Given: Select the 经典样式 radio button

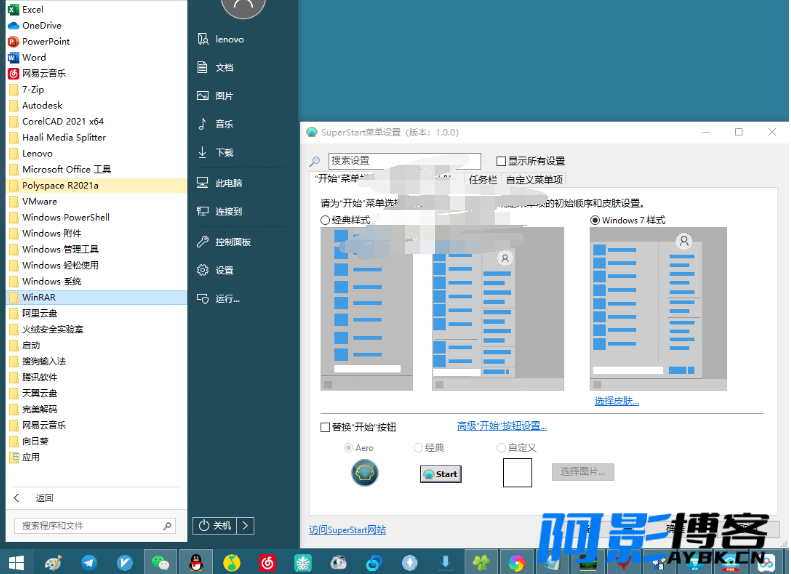Looking at the screenshot, I should (325, 220).
